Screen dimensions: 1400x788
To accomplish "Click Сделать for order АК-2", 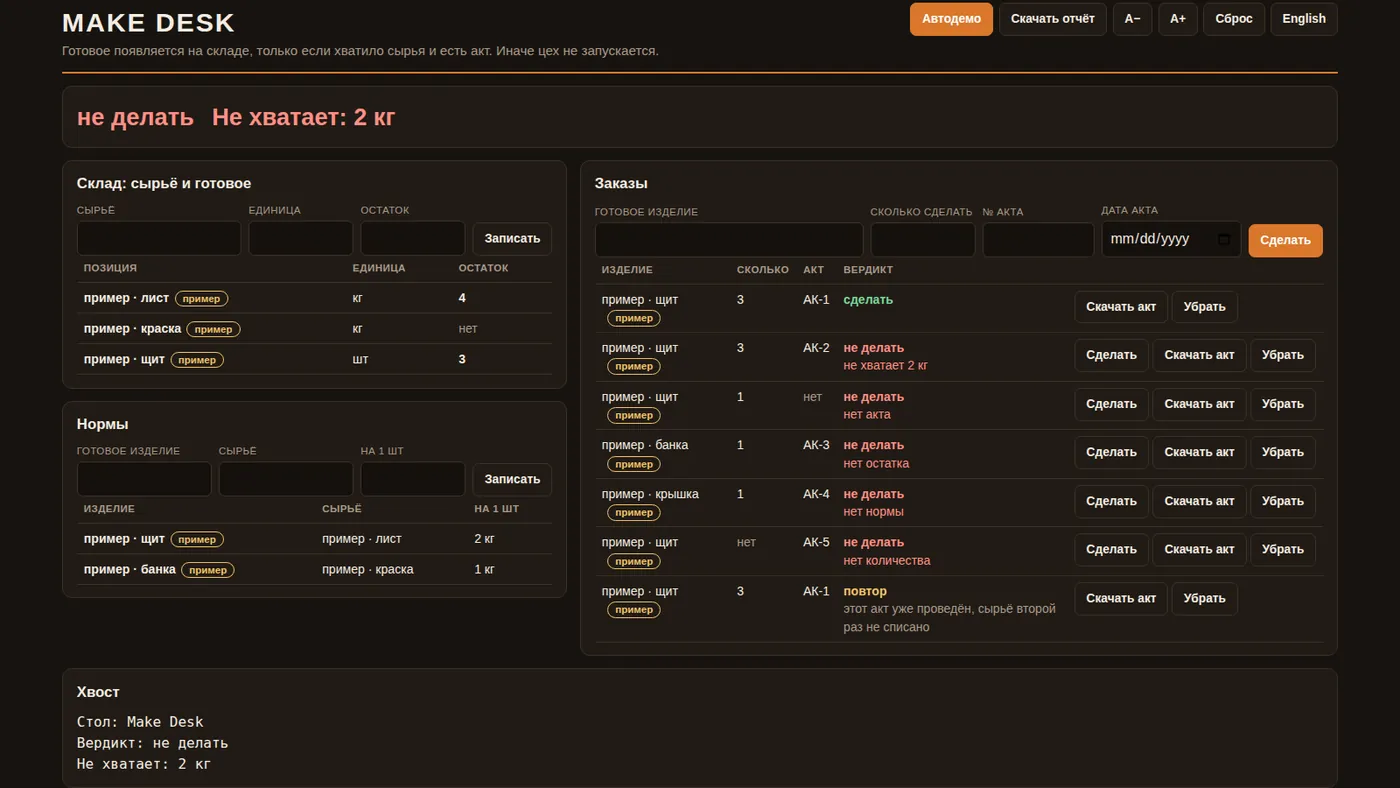I will (x=1111, y=355).
